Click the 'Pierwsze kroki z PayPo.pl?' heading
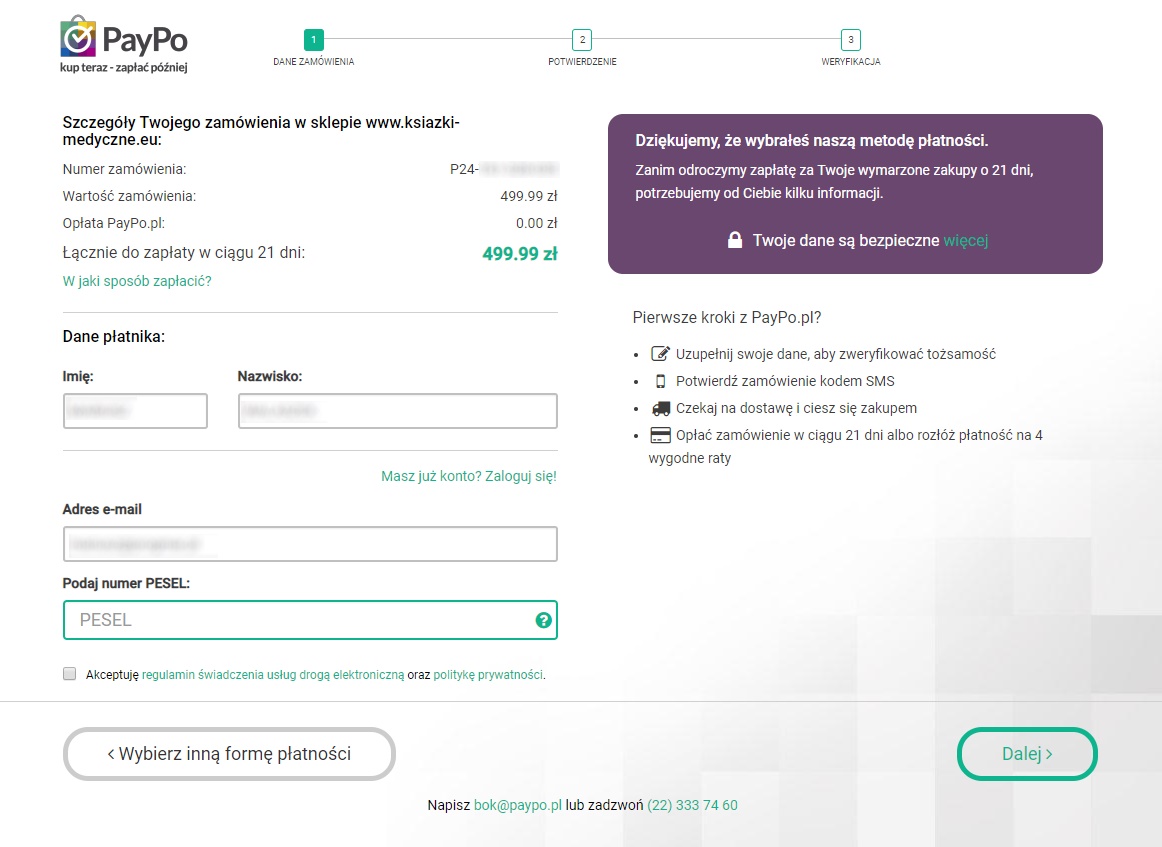The image size is (1162, 847). click(x=727, y=317)
